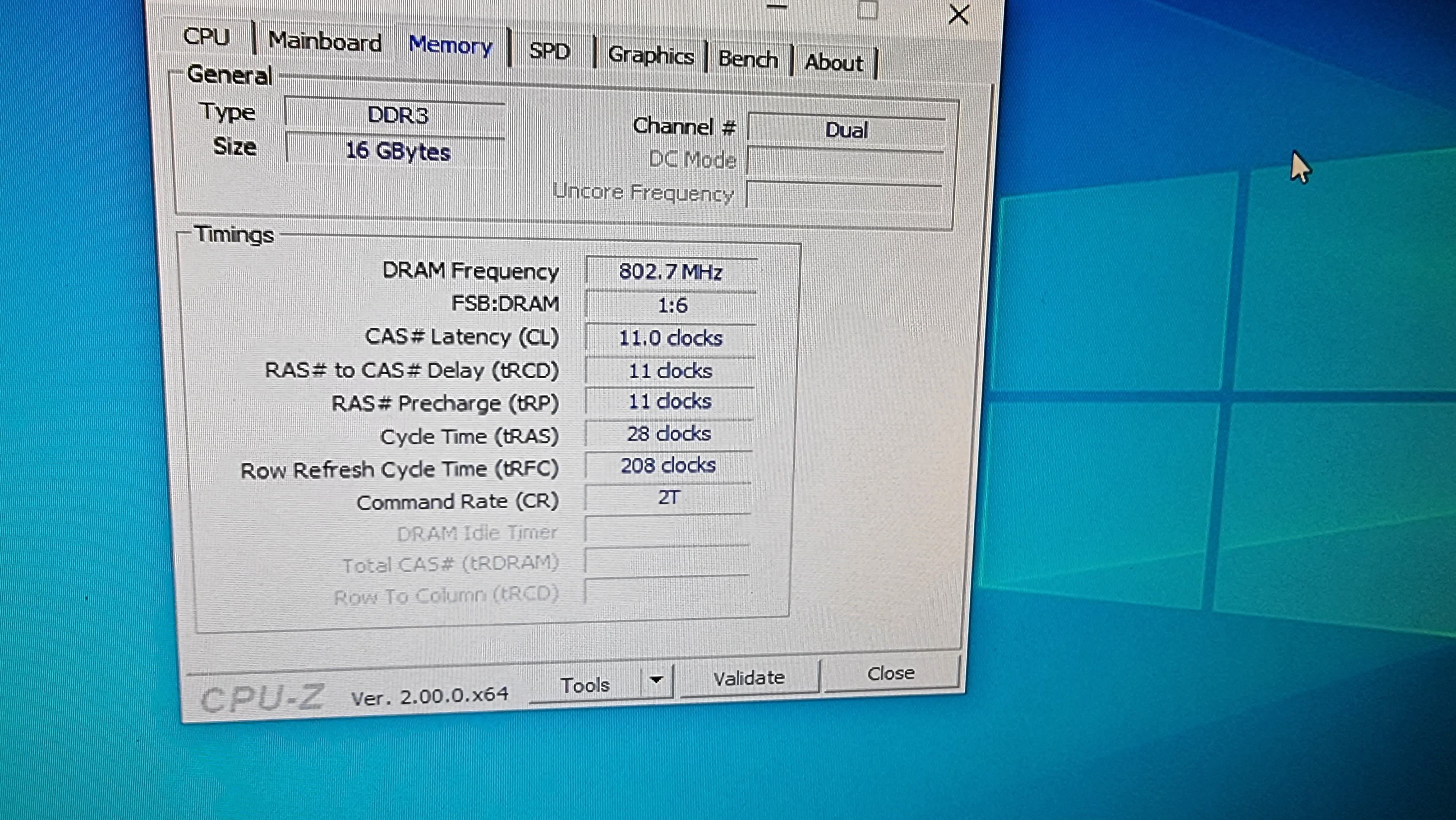This screenshot has height=820, width=1456.
Task: Click the Channel # label
Action: pos(684,126)
